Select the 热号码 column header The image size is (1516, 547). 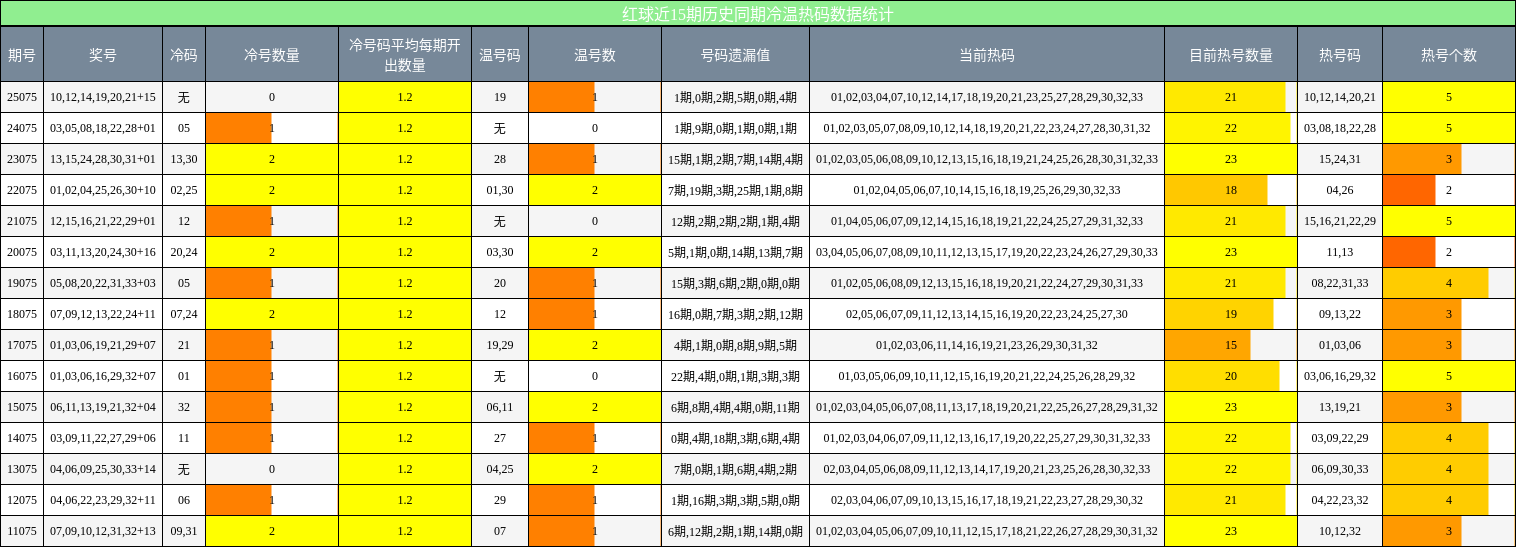tap(1340, 55)
